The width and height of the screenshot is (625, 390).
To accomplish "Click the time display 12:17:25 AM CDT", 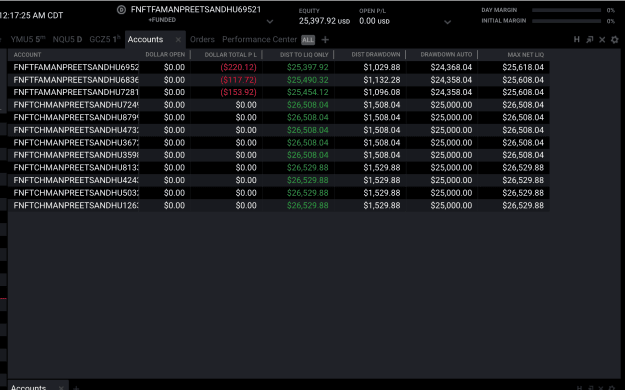I will (x=31, y=16).
